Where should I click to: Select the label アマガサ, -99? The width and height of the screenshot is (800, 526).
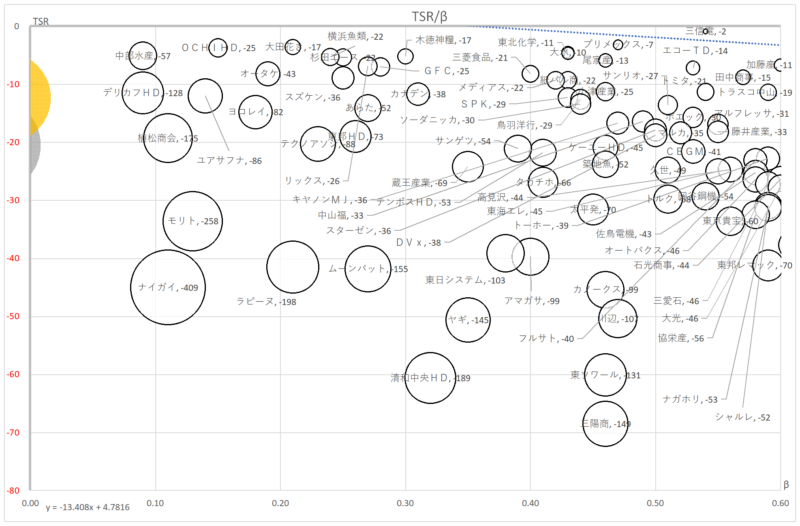click(532, 301)
